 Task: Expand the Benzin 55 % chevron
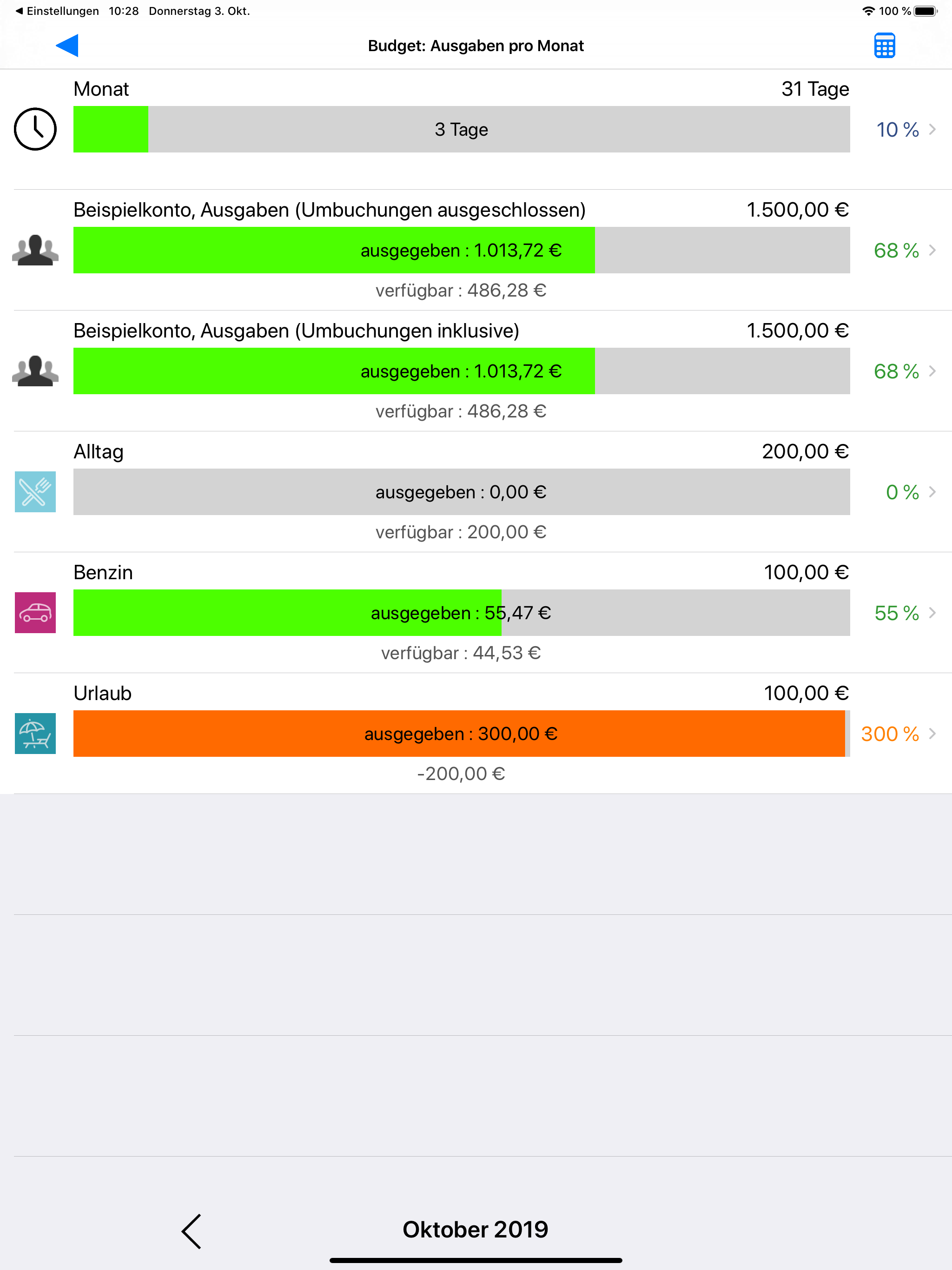click(x=932, y=613)
